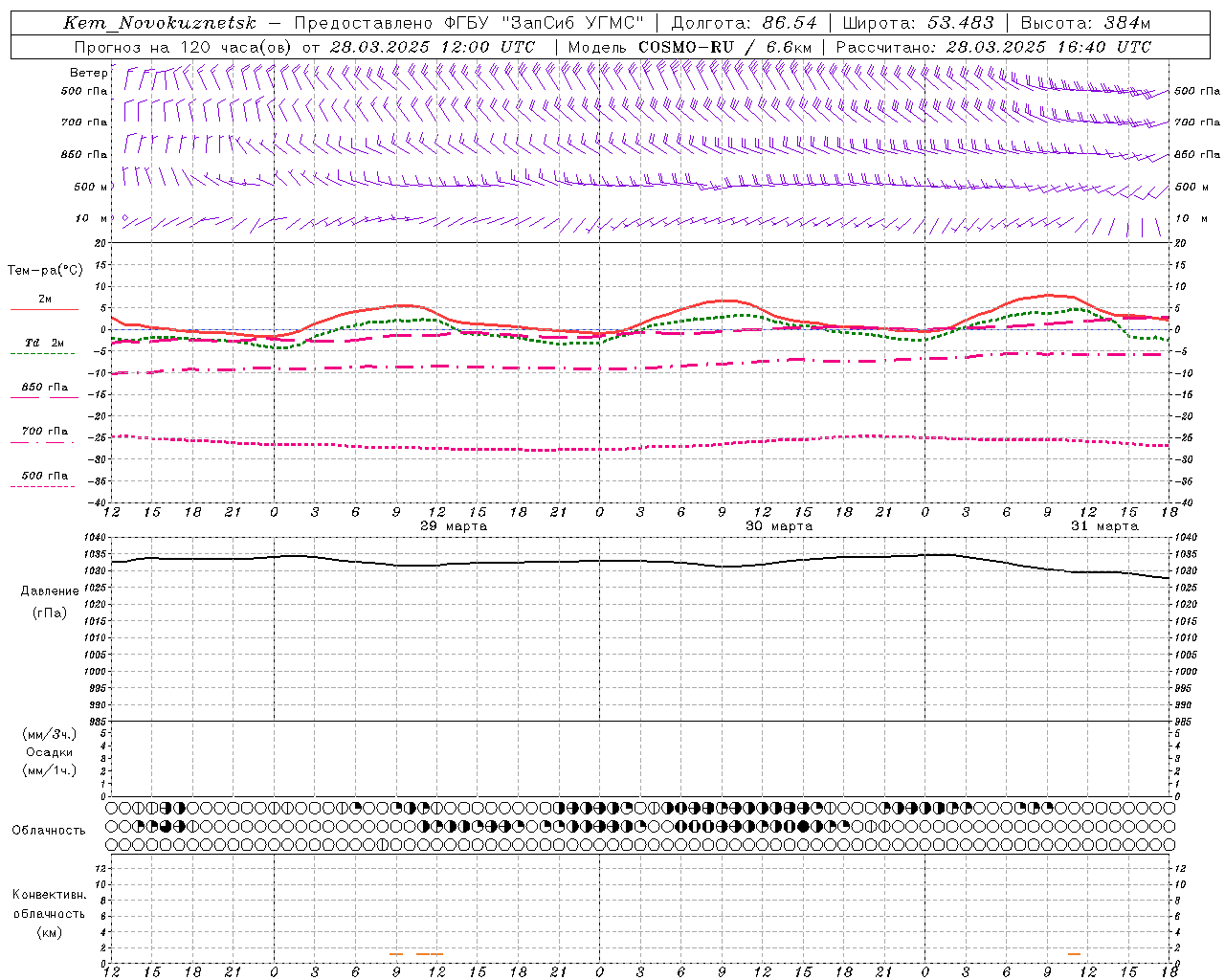The image size is (1225, 980).
Task: Select the 'Долгота: 86.54' header value
Action: (745, 23)
